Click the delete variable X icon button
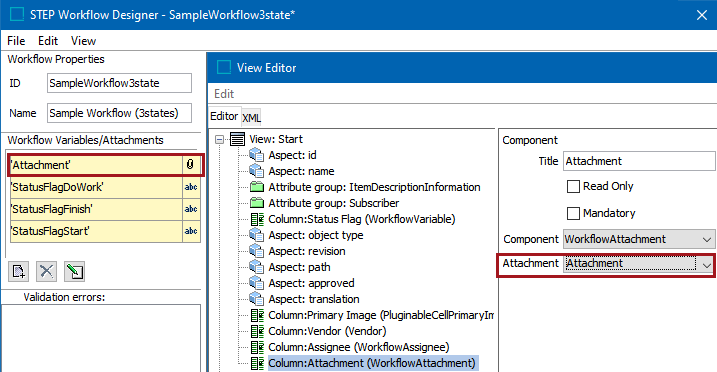 46,271
